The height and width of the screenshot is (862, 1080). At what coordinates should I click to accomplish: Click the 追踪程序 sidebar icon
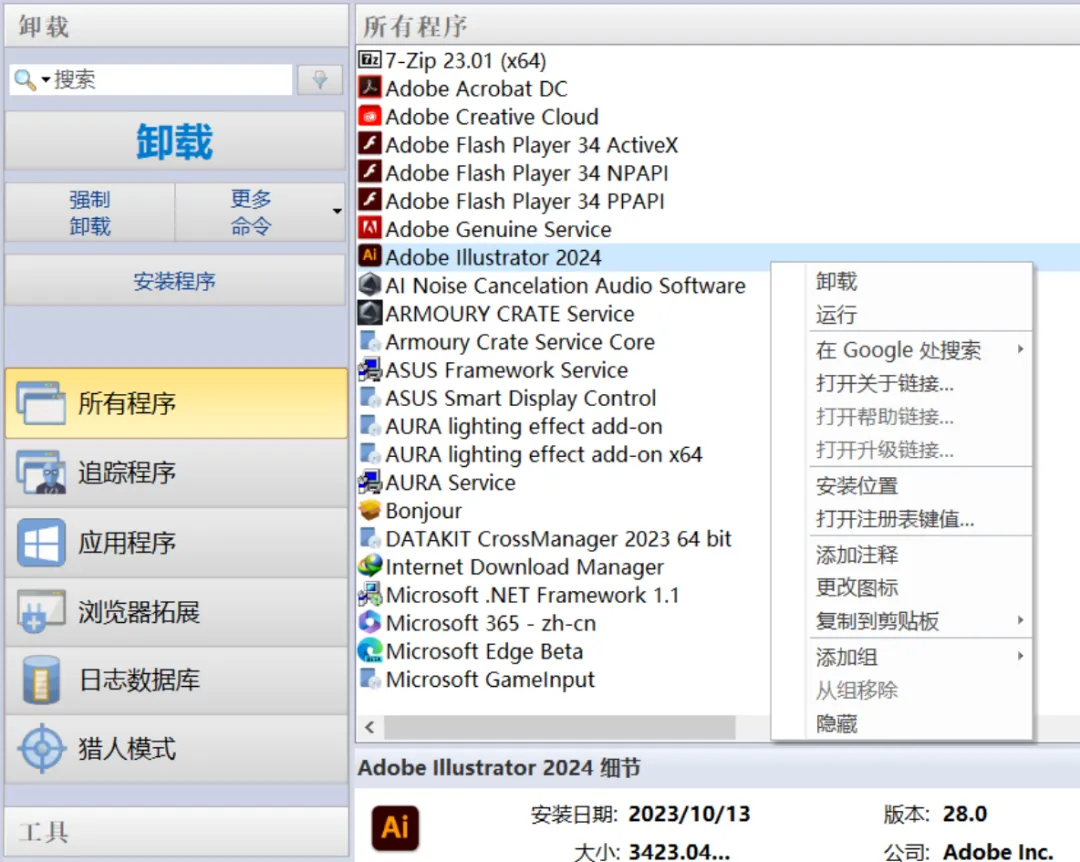[42, 473]
